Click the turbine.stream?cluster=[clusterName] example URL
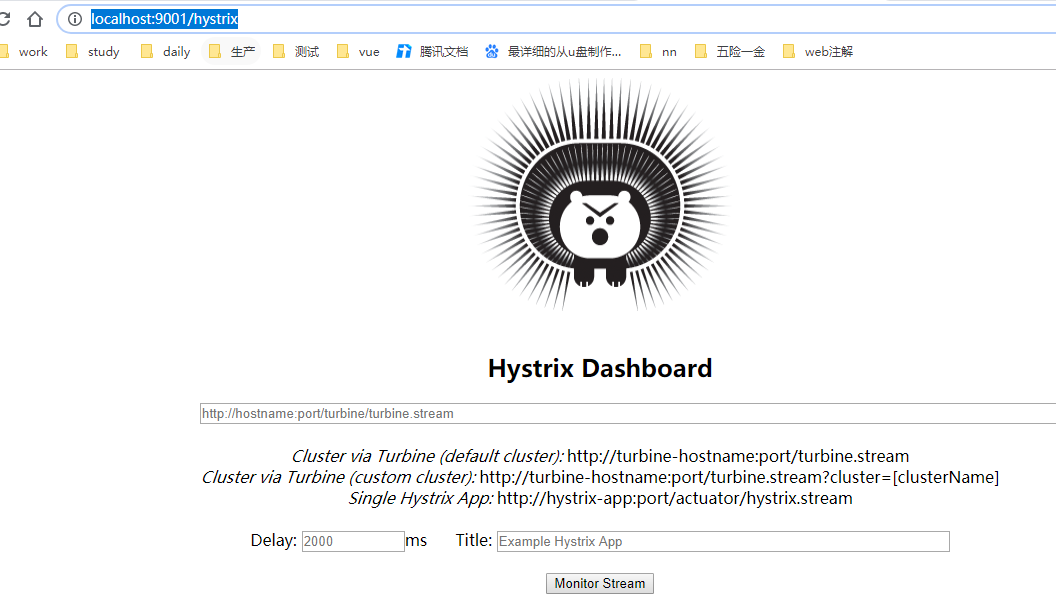Screen dimensions: 1056x607 coord(739,477)
